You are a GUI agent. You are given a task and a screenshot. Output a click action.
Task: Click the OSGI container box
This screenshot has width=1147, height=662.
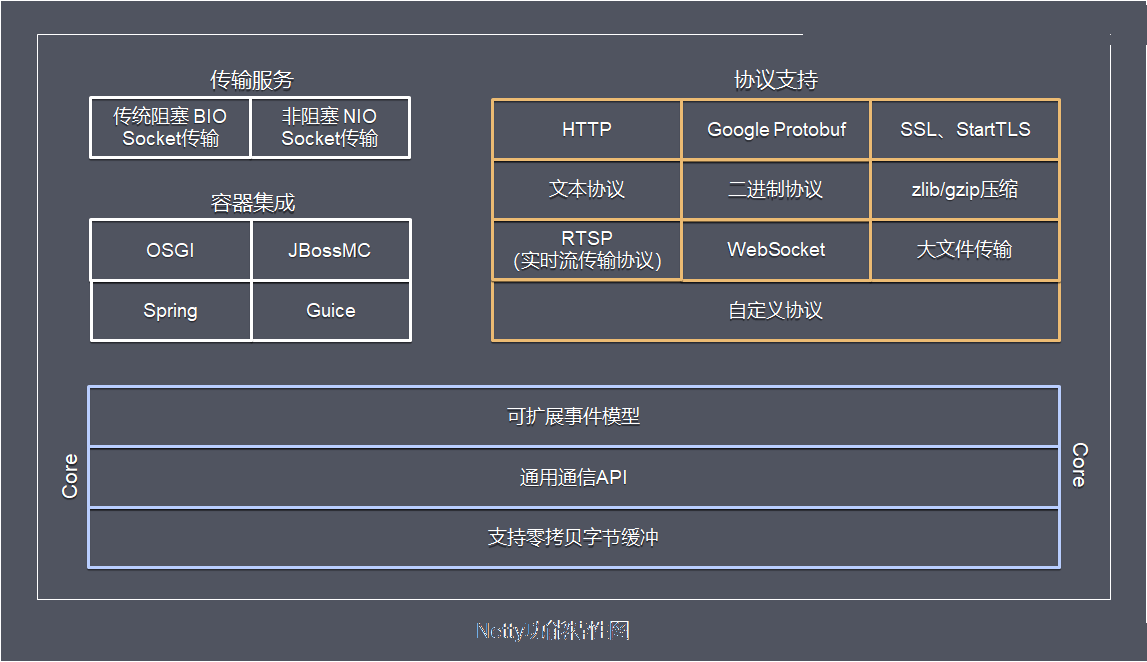coord(170,250)
